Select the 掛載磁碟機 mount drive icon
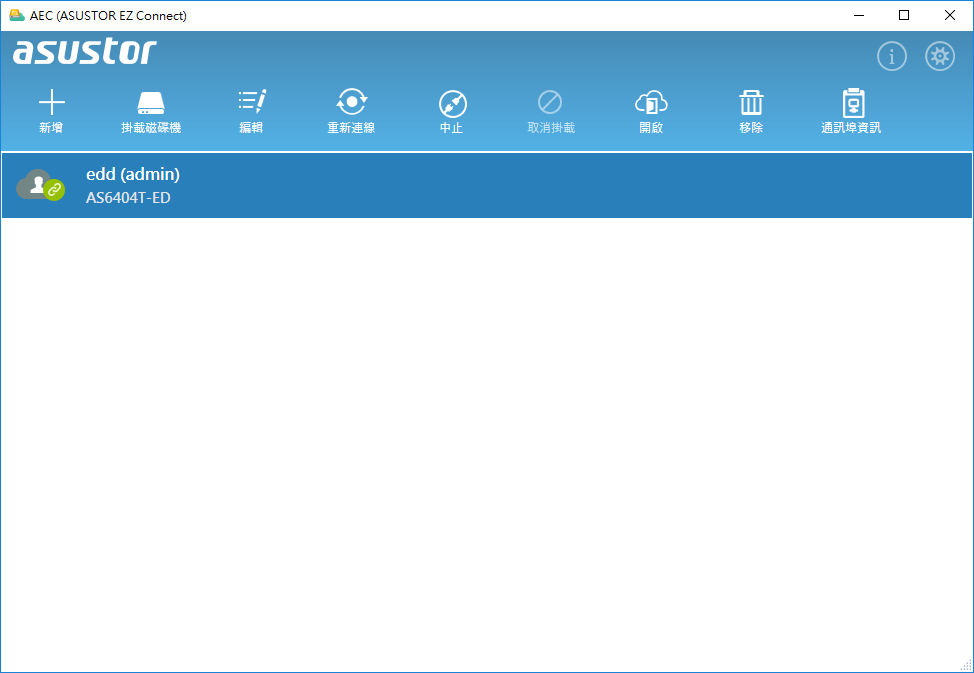Image resolution: width=974 pixels, height=673 pixels. point(151,103)
